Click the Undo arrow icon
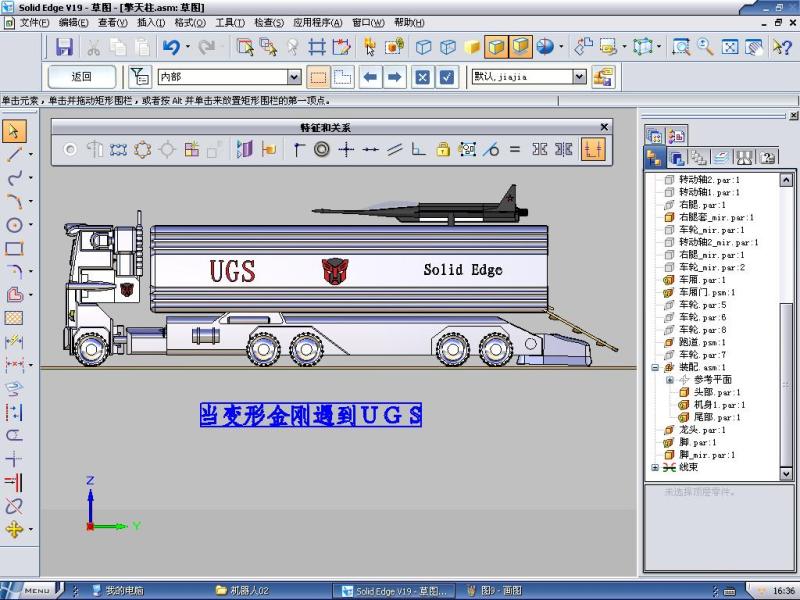 pos(171,47)
